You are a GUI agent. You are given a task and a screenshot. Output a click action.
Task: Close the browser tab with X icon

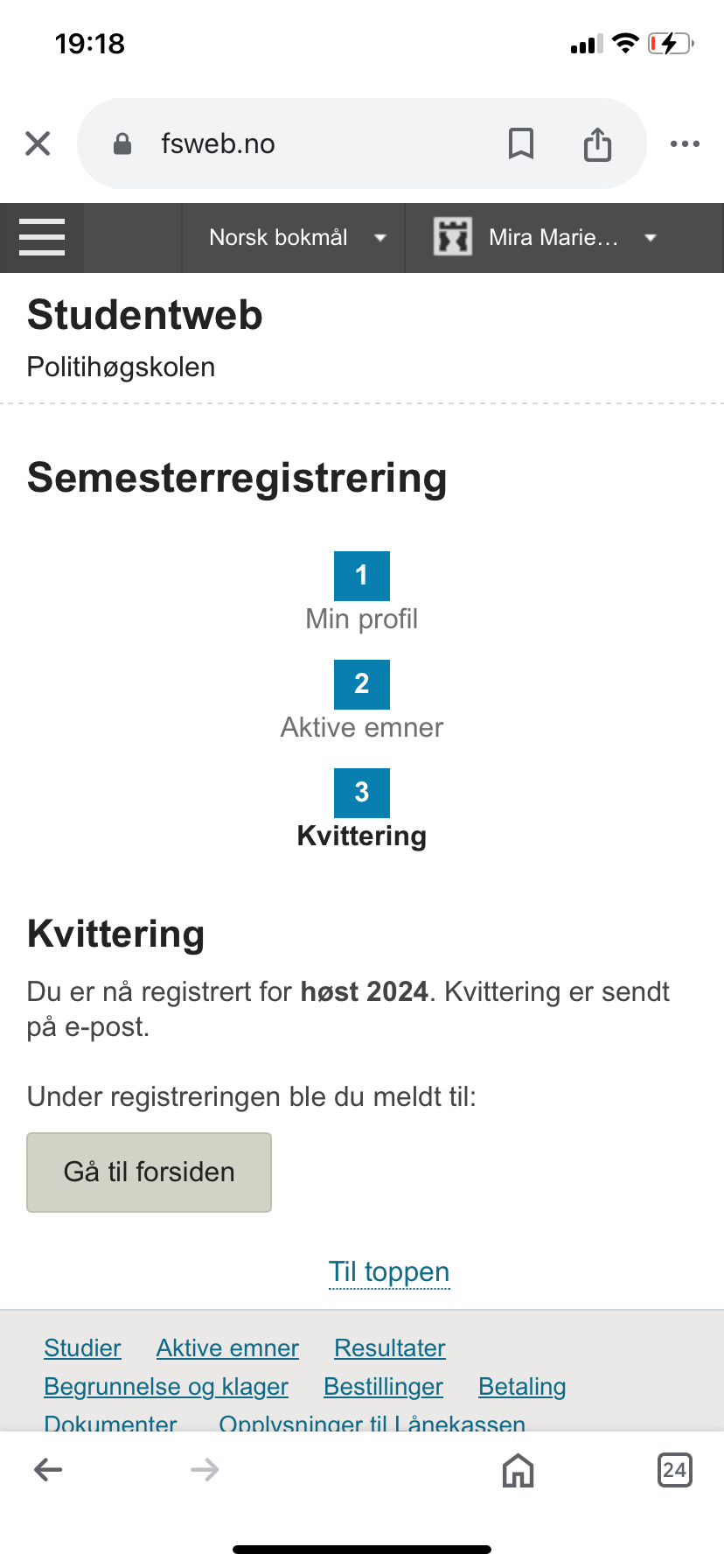(x=38, y=143)
